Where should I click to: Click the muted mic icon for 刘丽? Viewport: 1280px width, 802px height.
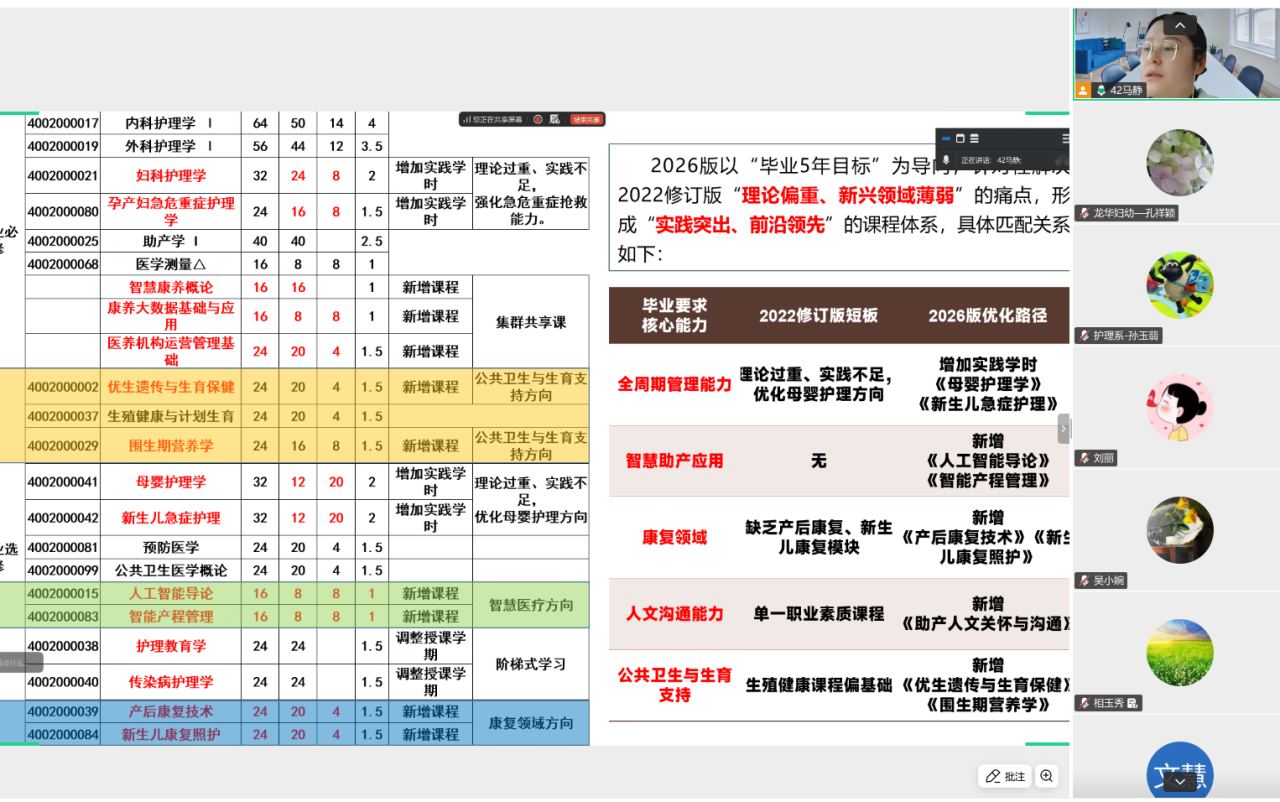(x=1084, y=458)
